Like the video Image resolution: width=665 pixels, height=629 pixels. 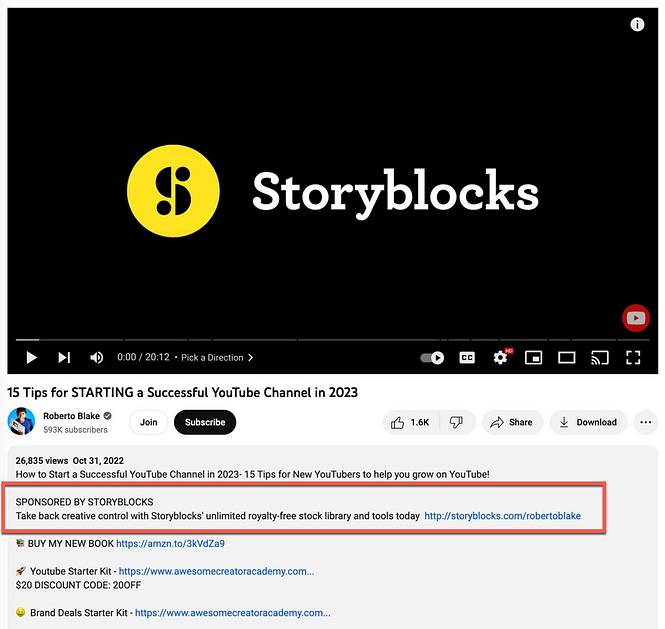click(410, 422)
